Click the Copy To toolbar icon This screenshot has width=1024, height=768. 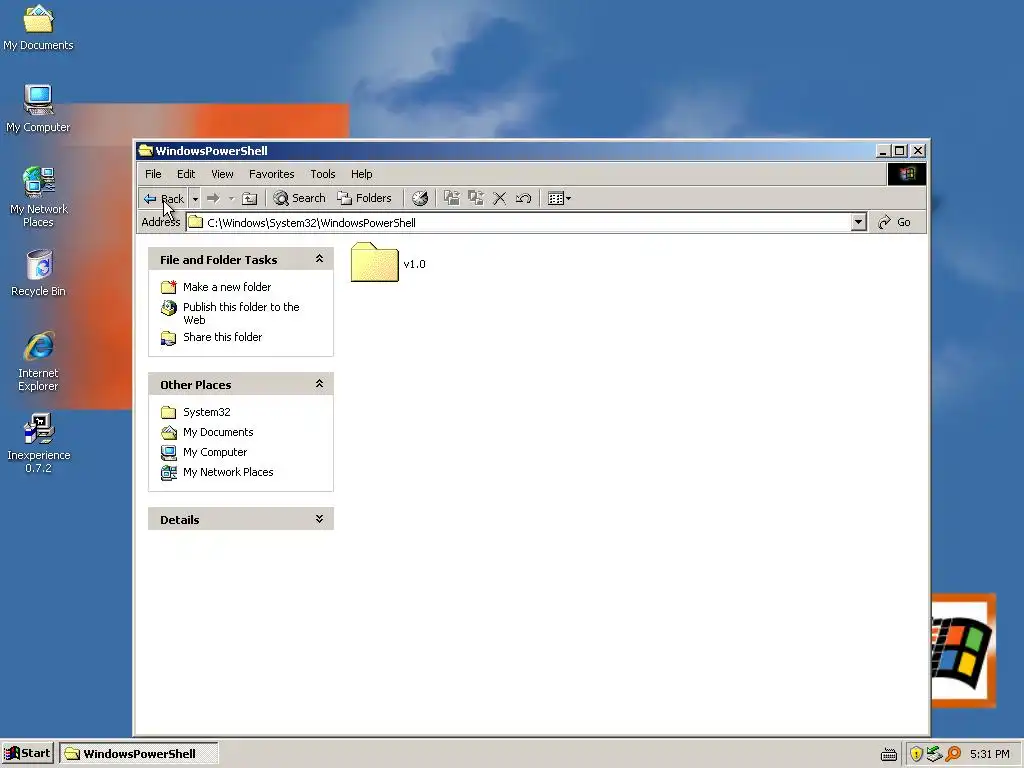pyautogui.click(x=475, y=199)
